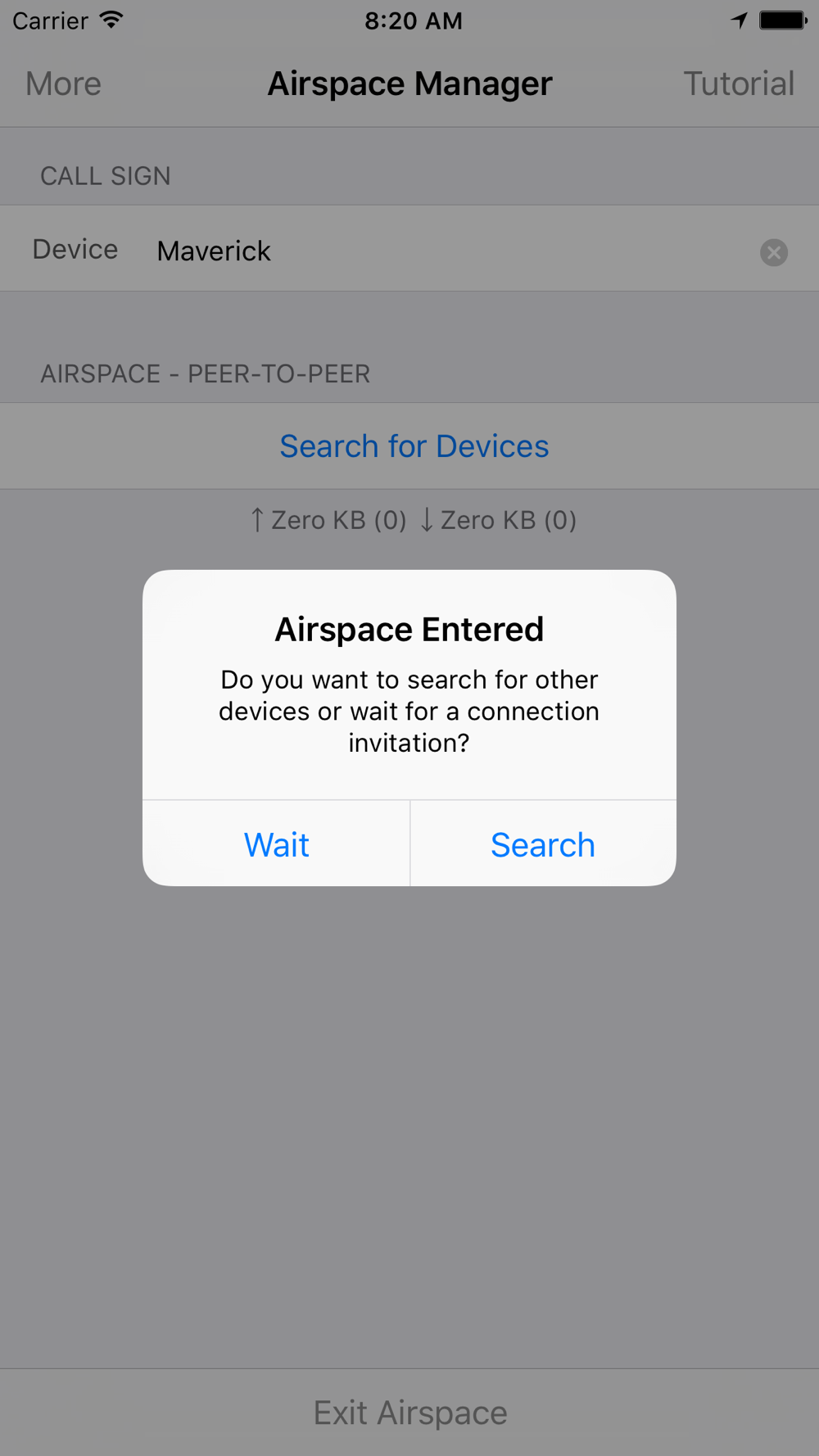The image size is (819, 1456).
Task: Tap the Device label
Action: tap(75, 249)
